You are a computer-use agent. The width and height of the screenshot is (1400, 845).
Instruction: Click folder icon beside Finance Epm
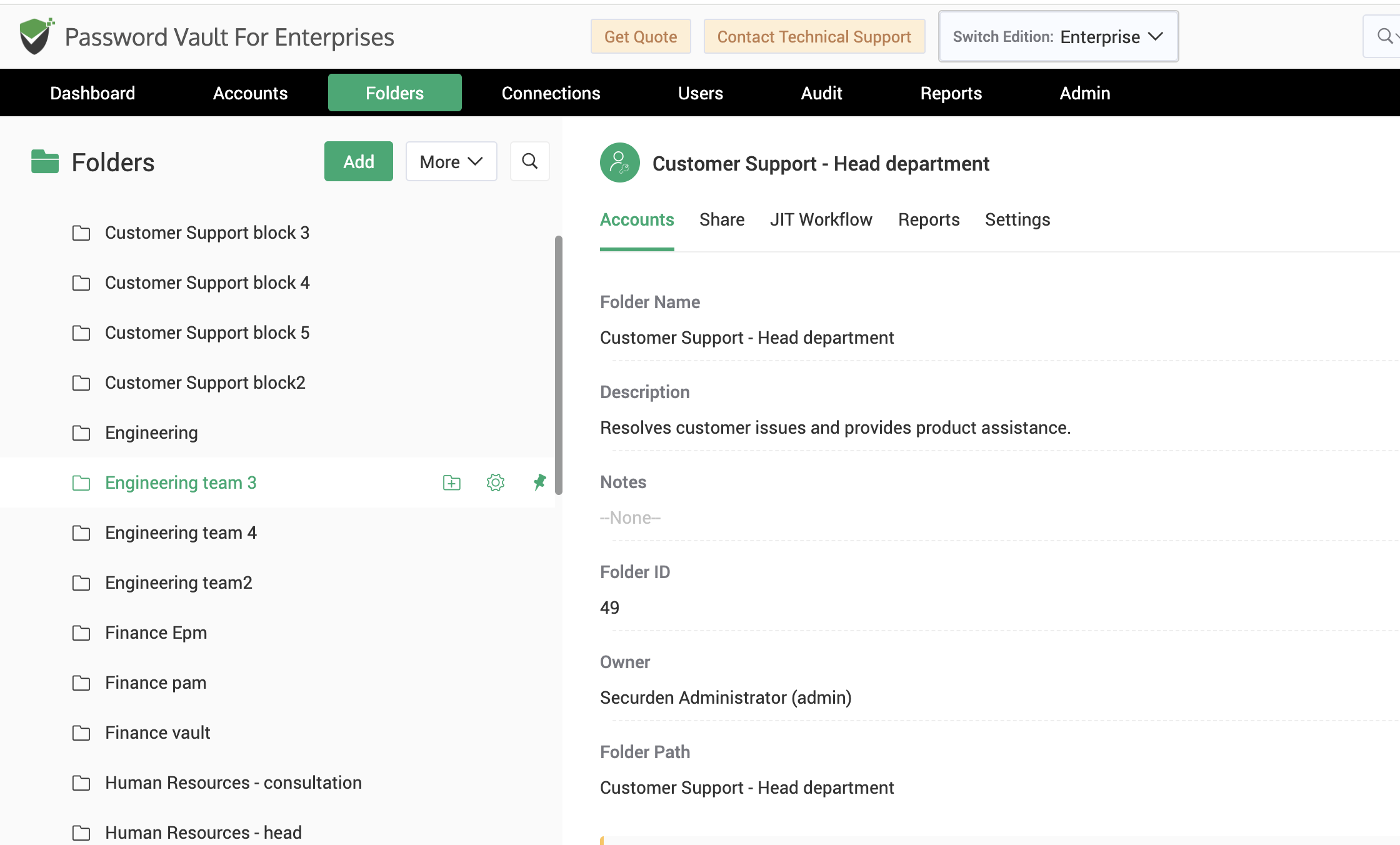pos(81,632)
